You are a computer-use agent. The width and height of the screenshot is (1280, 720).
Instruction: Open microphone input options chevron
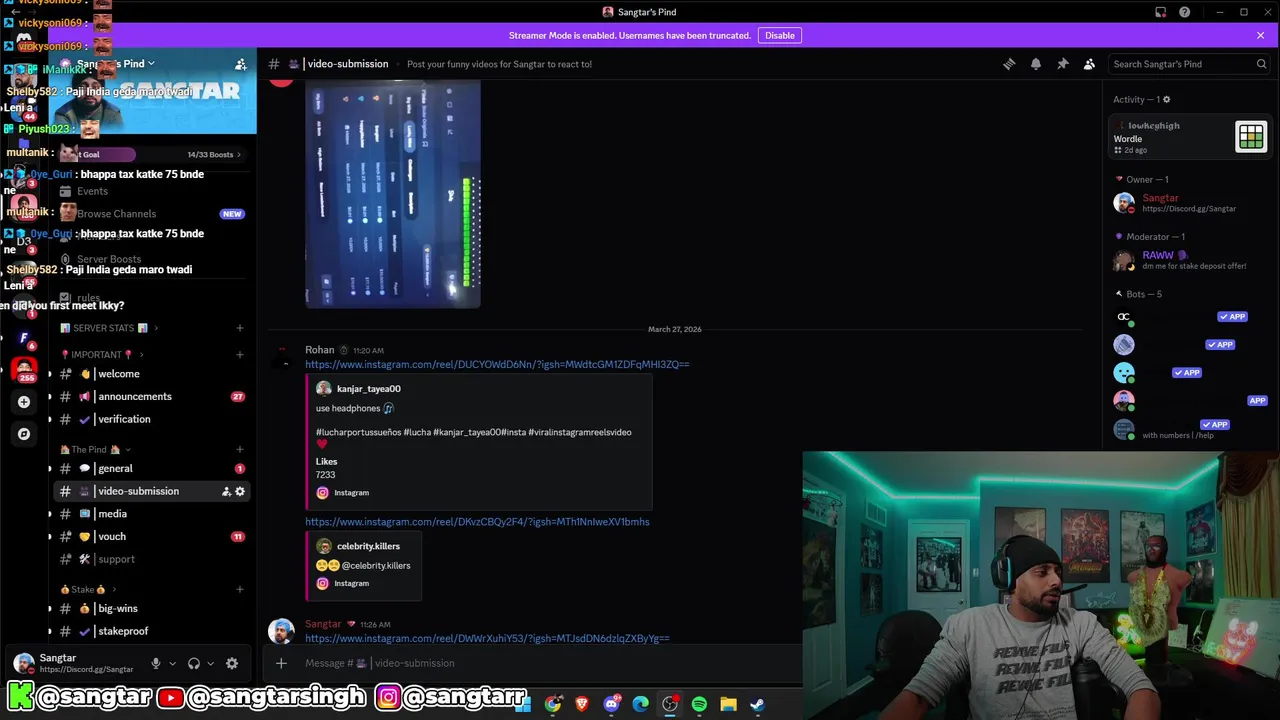172,663
